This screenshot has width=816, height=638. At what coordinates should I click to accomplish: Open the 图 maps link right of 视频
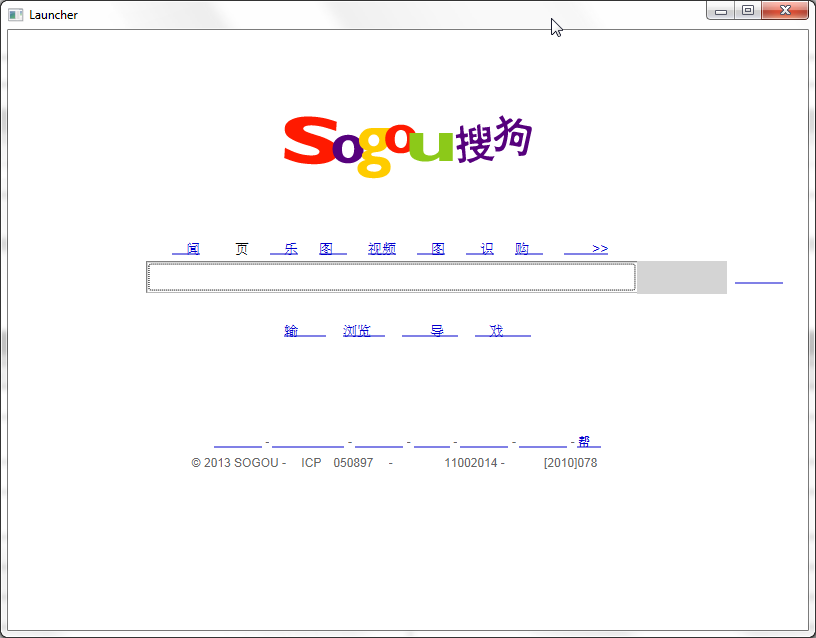coord(431,249)
